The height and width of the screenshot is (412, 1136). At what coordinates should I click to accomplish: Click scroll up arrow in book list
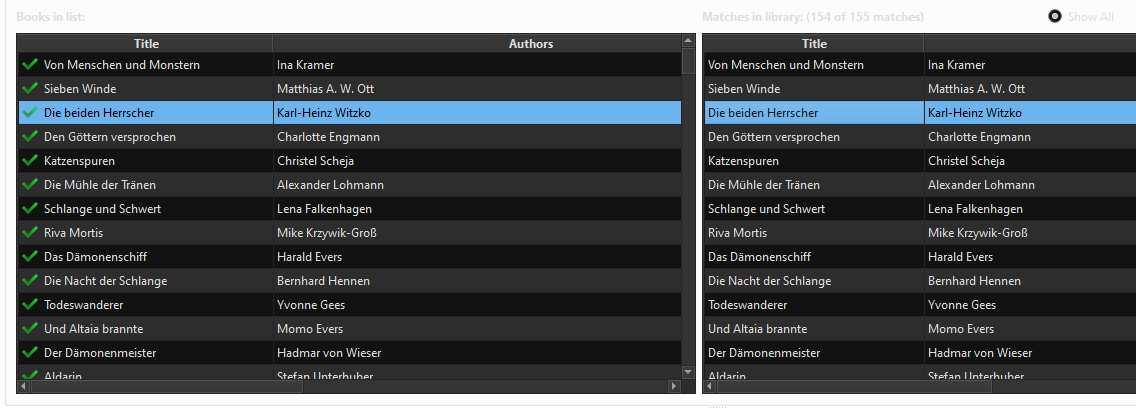coord(688,41)
